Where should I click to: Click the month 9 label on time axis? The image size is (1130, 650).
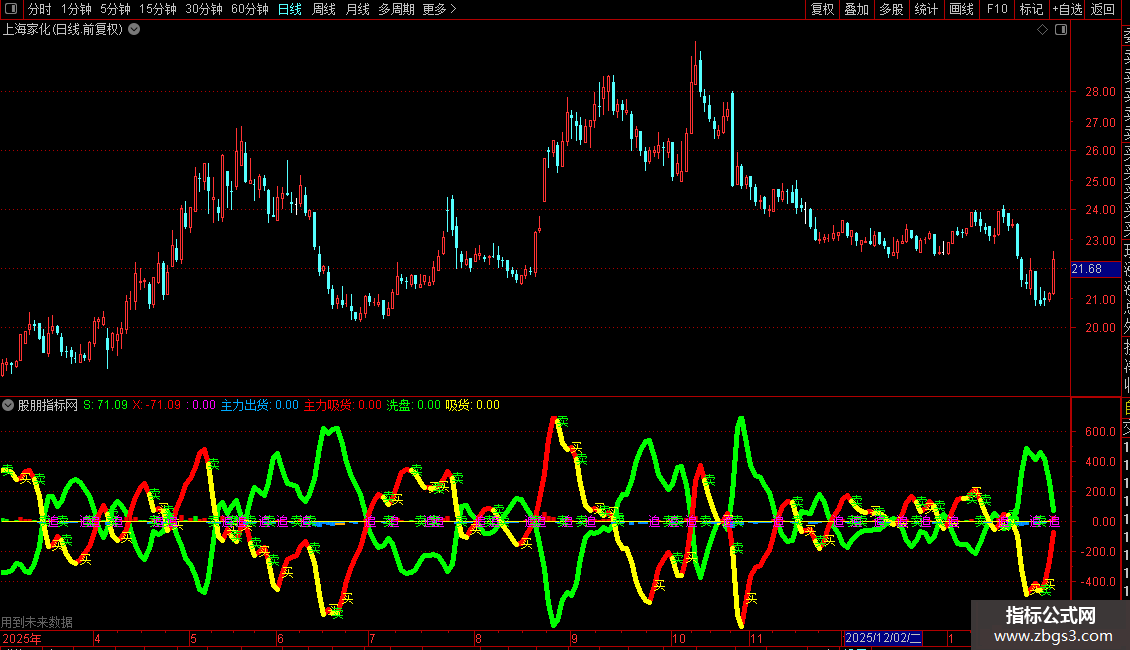(574, 638)
